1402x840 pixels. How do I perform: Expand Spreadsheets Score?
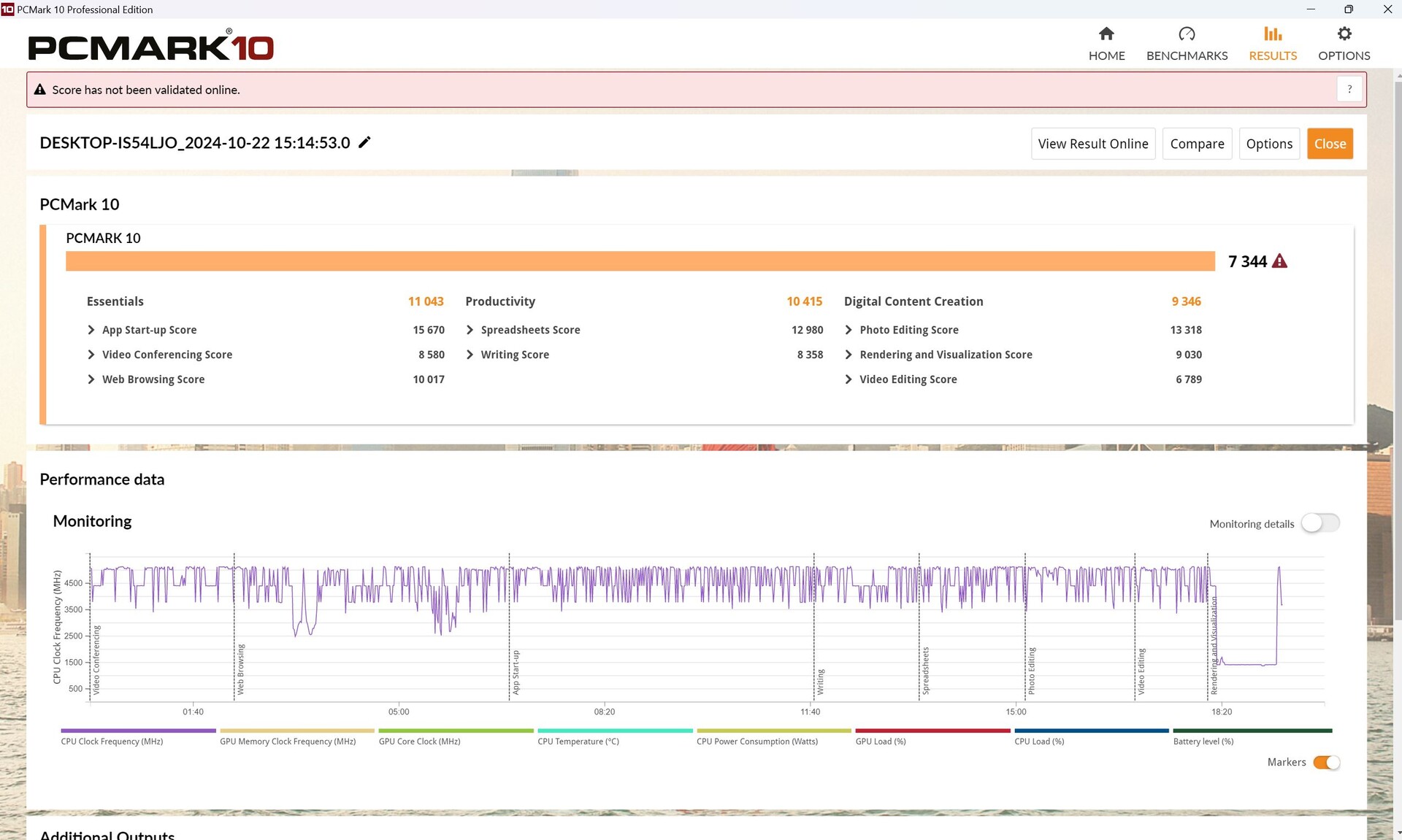pos(470,330)
